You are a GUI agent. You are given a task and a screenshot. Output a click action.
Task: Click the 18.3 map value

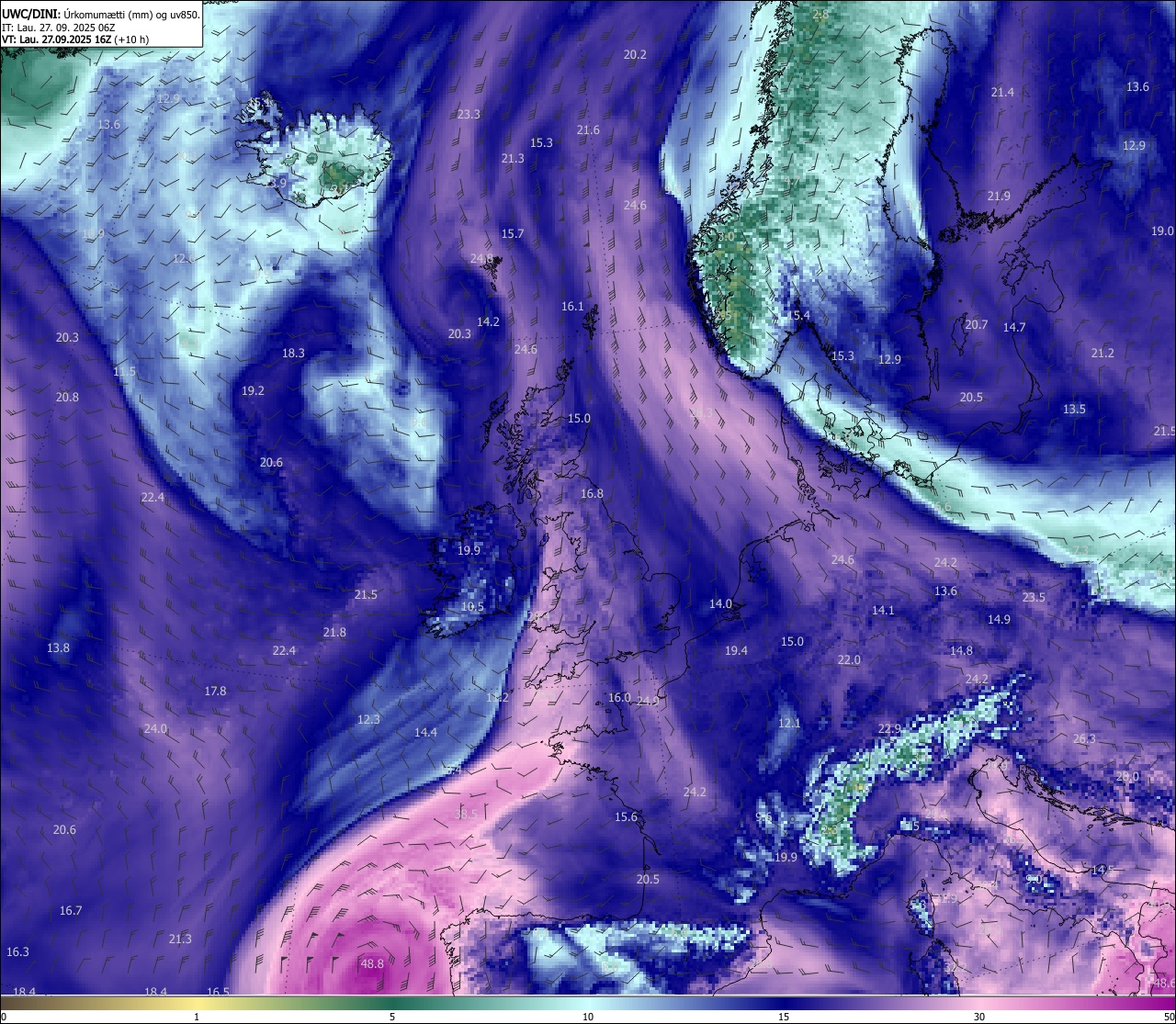tap(293, 353)
